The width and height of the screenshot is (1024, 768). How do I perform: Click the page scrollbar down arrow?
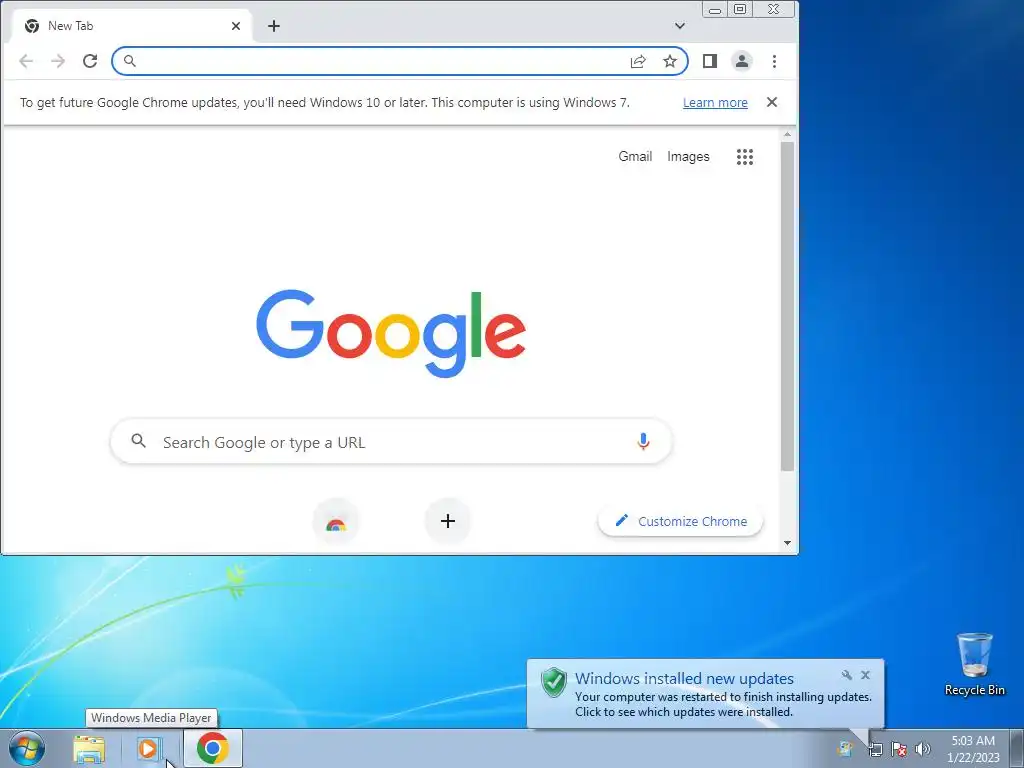[x=788, y=543]
